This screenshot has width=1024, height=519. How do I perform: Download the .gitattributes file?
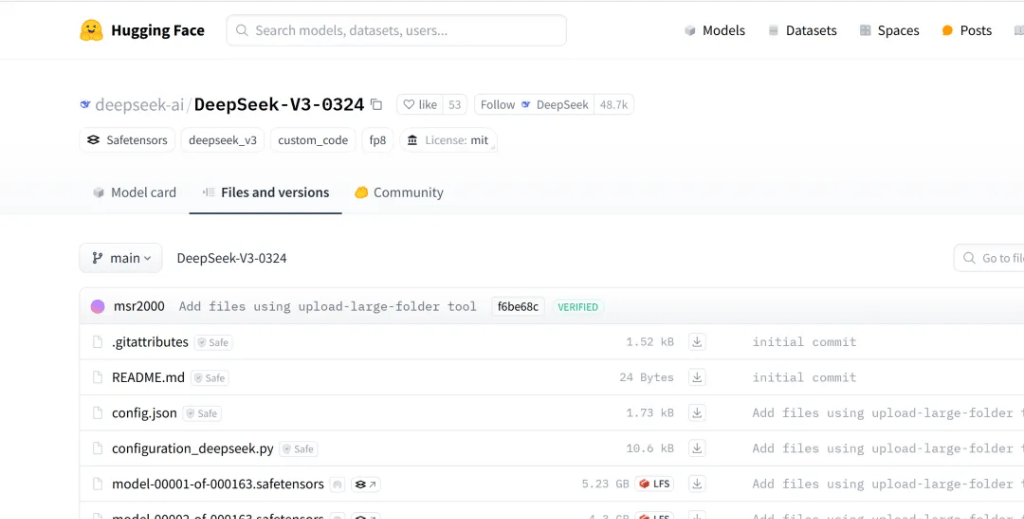point(697,342)
